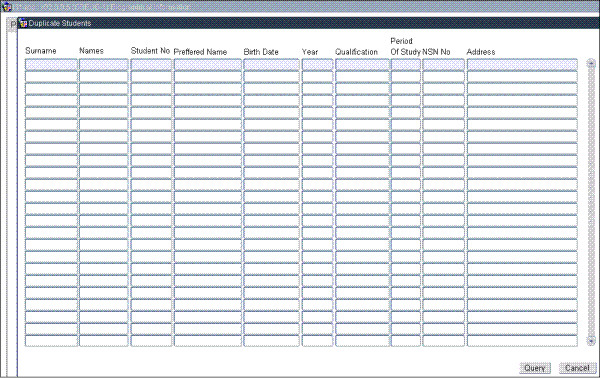This screenshot has width=600, height=378.
Task: Select the highlighted Address field
Action: point(522,64)
